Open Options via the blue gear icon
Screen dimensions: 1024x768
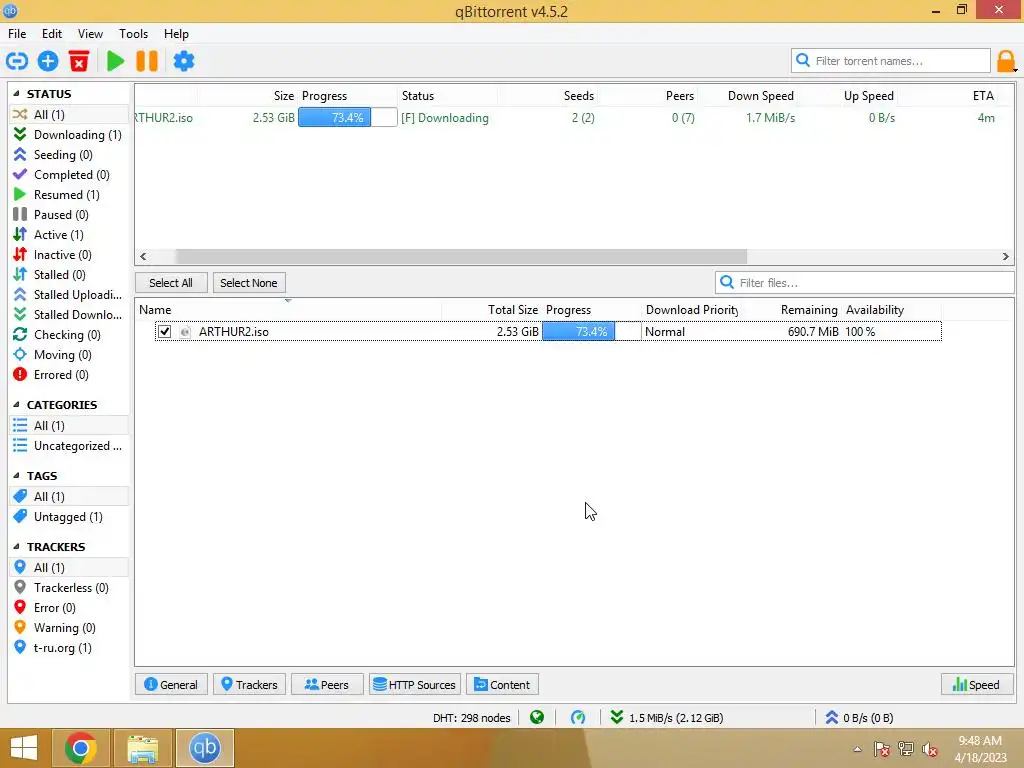(184, 61)
